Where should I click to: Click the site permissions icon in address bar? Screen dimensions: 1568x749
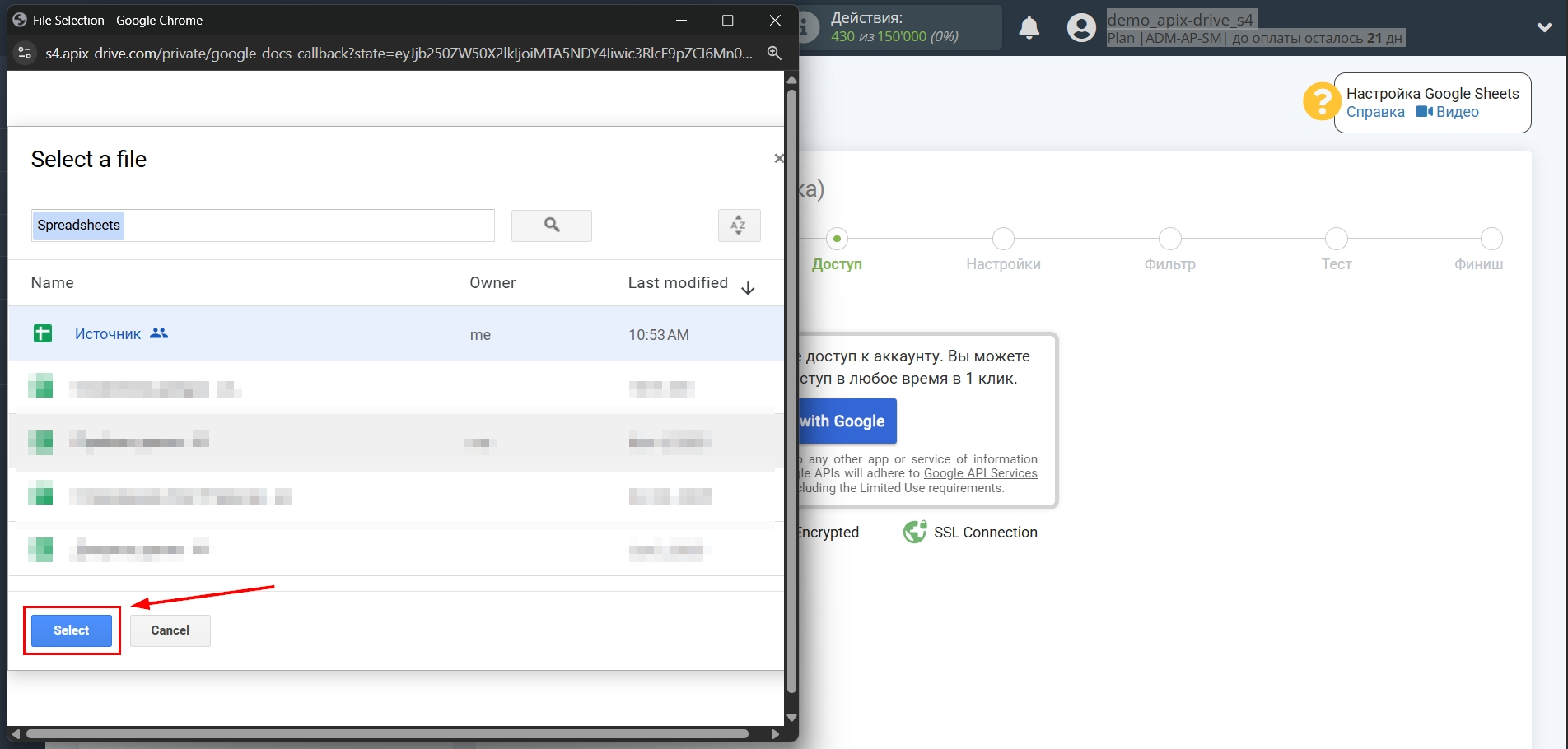click(25, 53)
